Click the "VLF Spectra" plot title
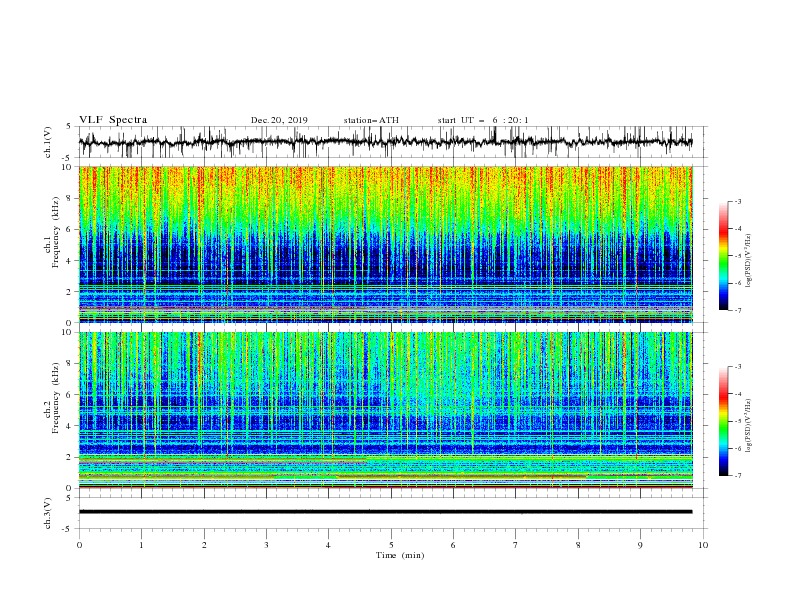Screen dimensions: 792x612 tap(113, 120)
